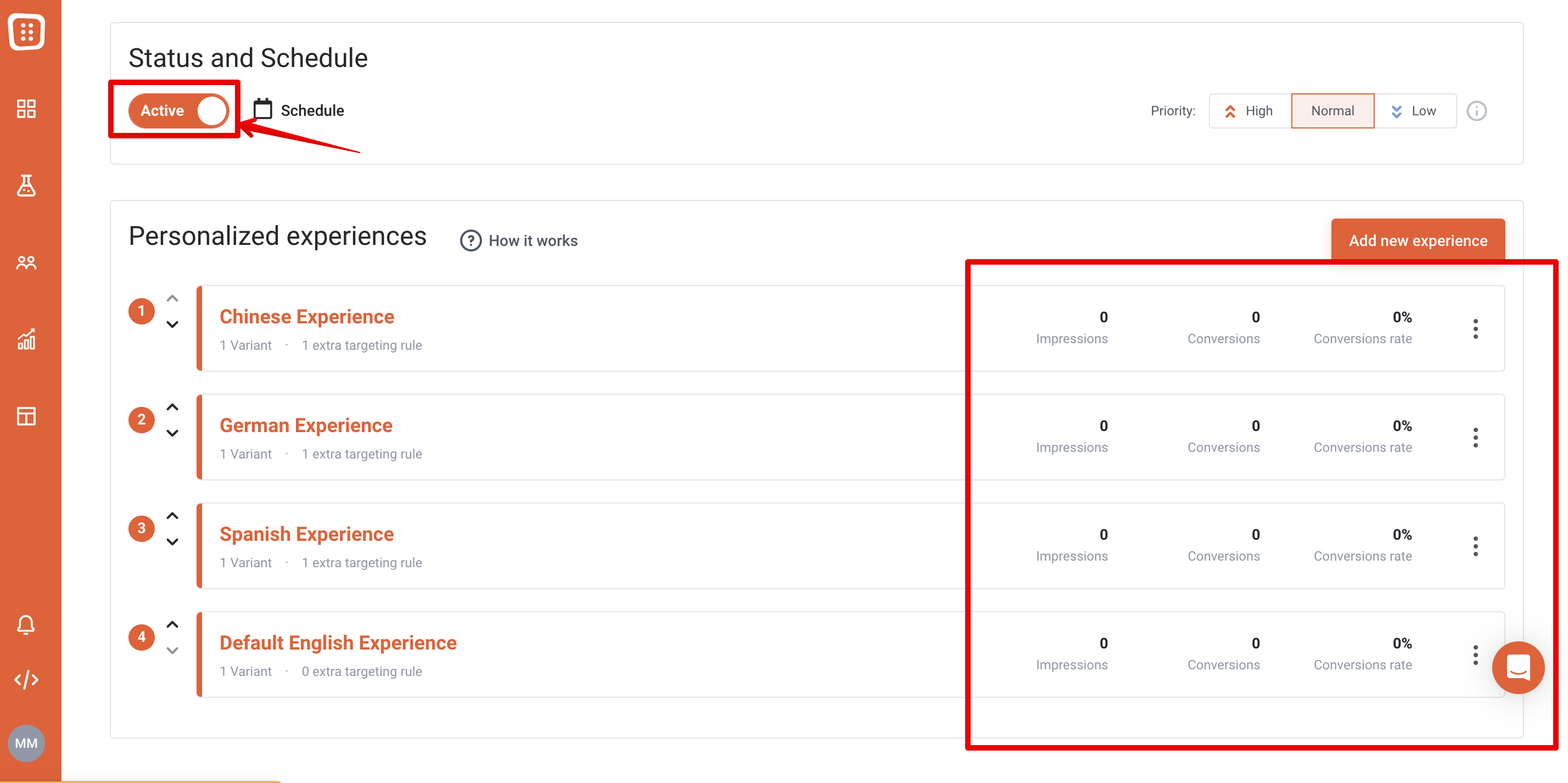Move German Experience down with chevron
Screen dimensions: 1568x783
tap(172, 433)
